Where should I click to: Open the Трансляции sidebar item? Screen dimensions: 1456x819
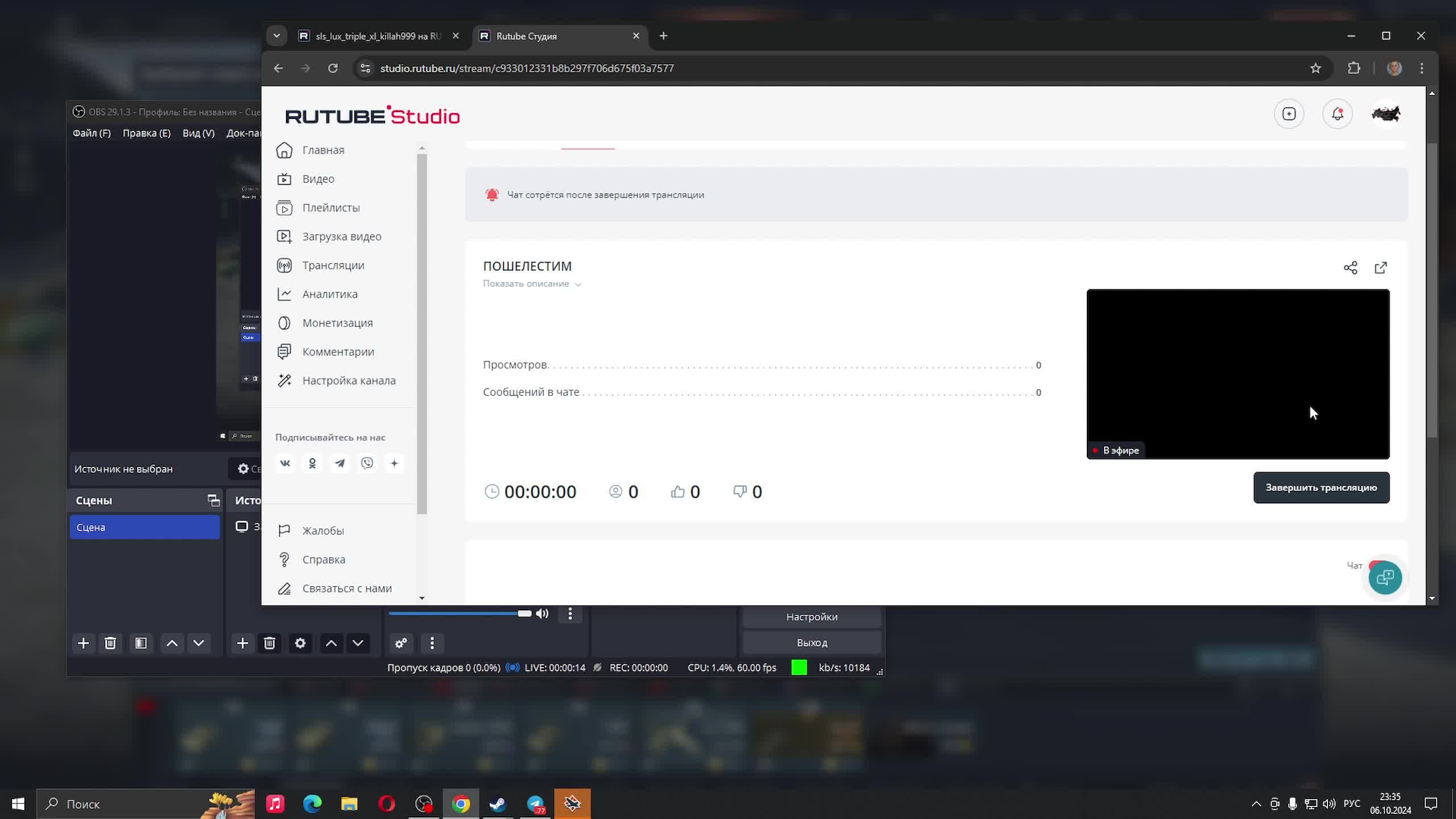pos(333,266)
